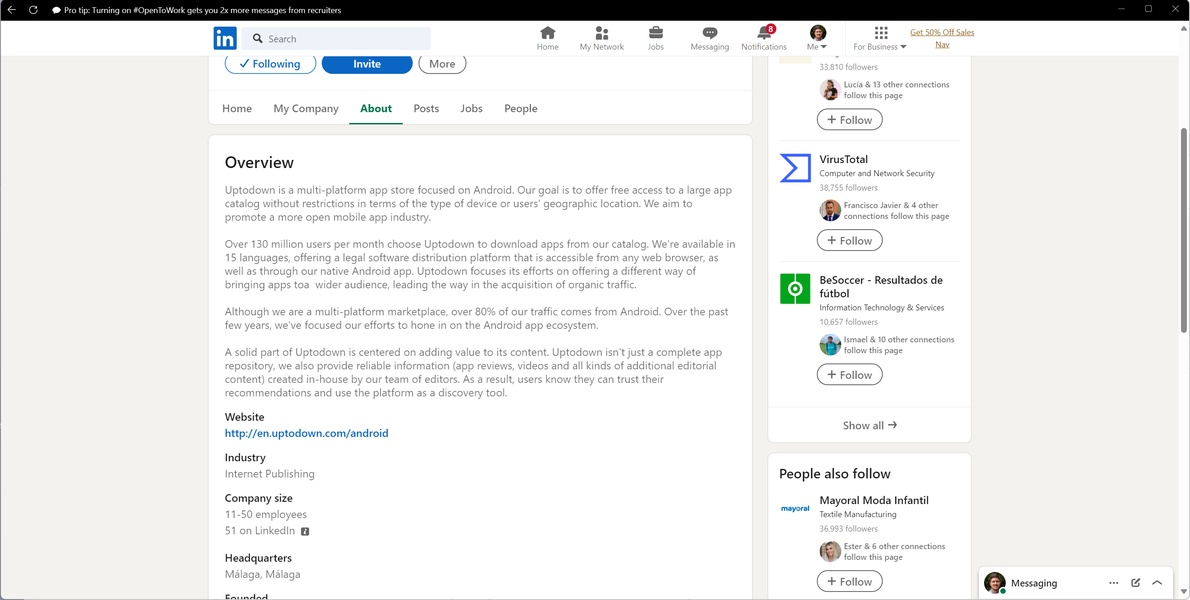This screenshot has height=600, width=1190.
Task: Toggle the Following button for Uptodown
Action: tap(270, 64)
